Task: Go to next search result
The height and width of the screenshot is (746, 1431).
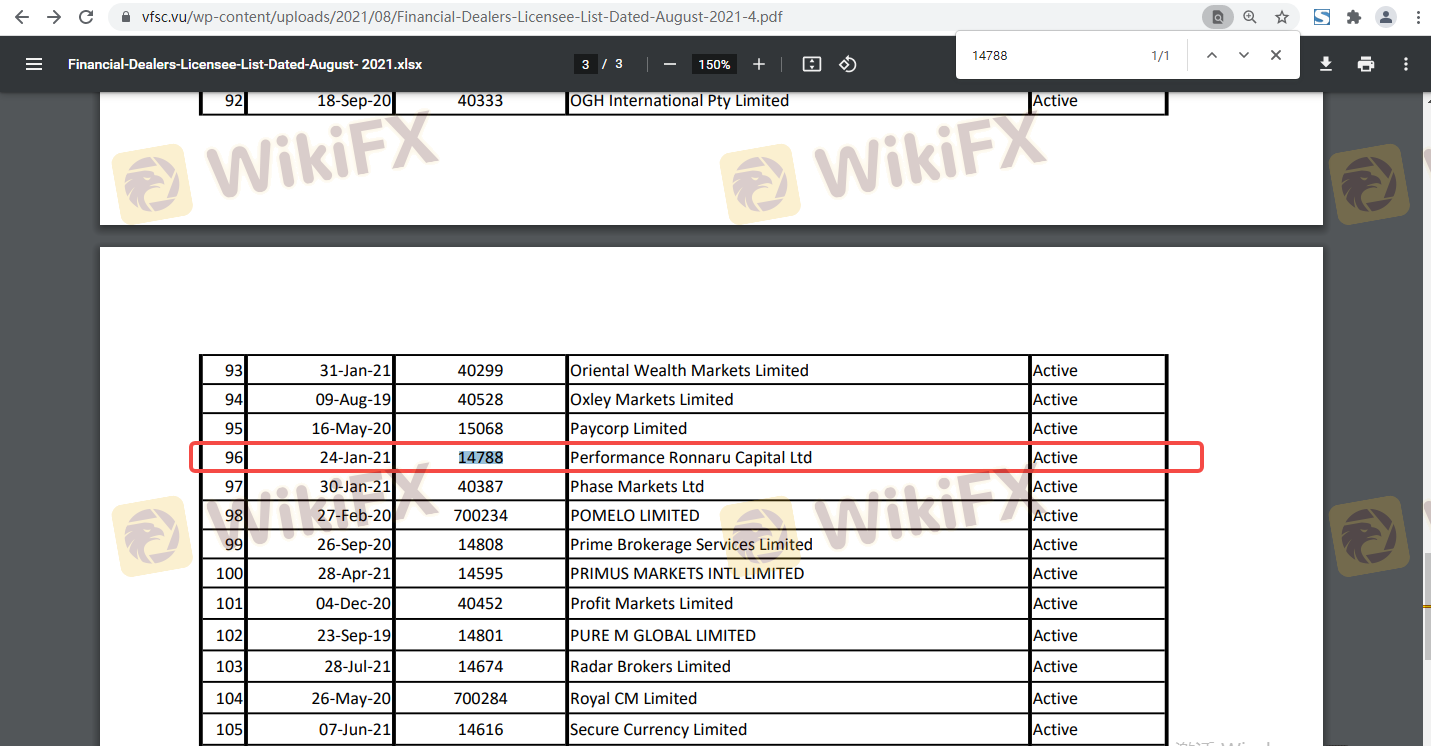Action: tap(1244, 56)
